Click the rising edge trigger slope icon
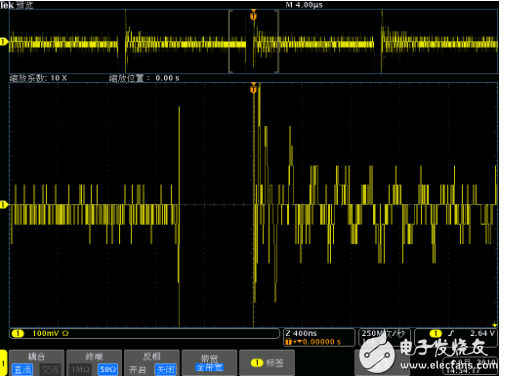507x382 pixels. coord(451,333)
